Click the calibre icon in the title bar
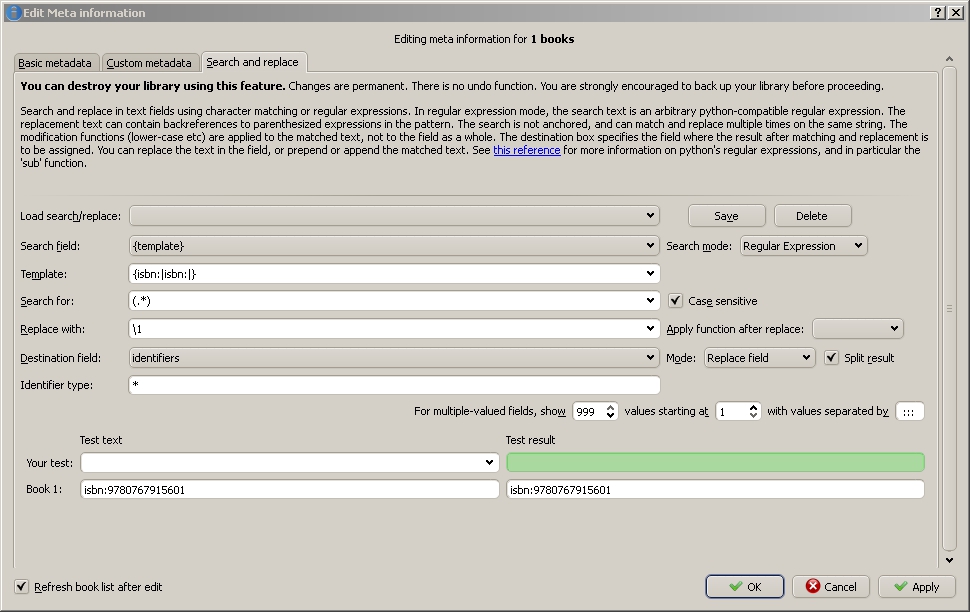 coord(13,12)
